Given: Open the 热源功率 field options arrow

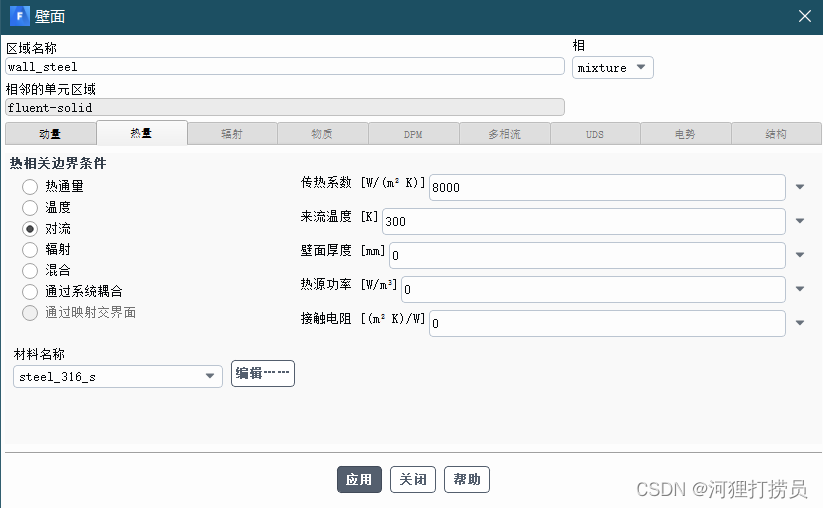Looking at the screenshot, I should (x=801, y=289).
